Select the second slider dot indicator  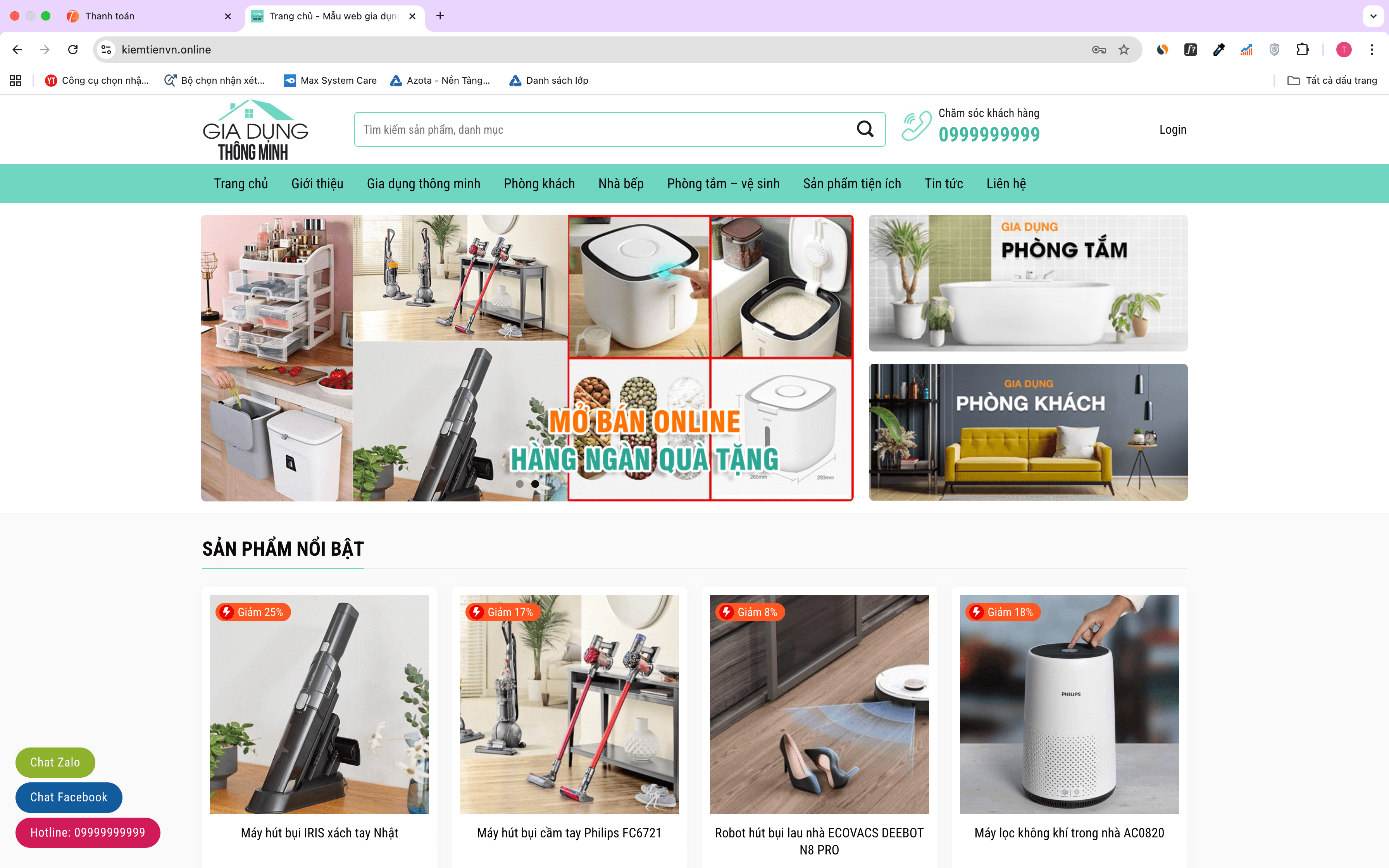535,484
